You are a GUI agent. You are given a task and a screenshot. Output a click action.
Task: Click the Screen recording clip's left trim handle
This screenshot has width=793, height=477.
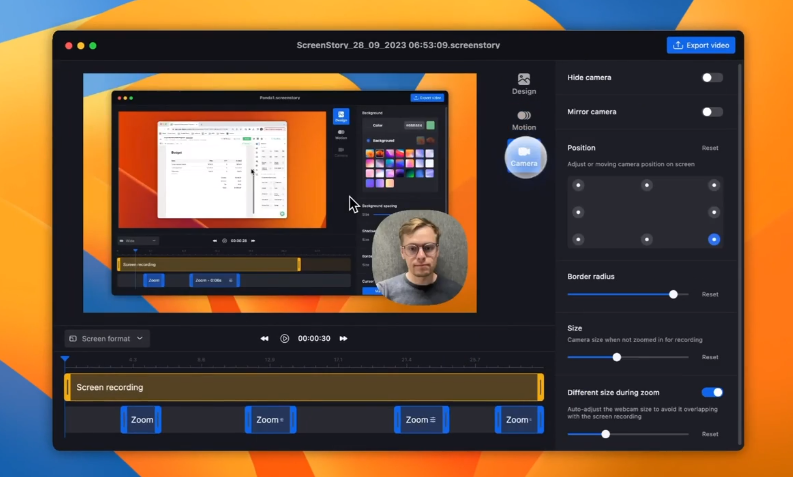67,387
